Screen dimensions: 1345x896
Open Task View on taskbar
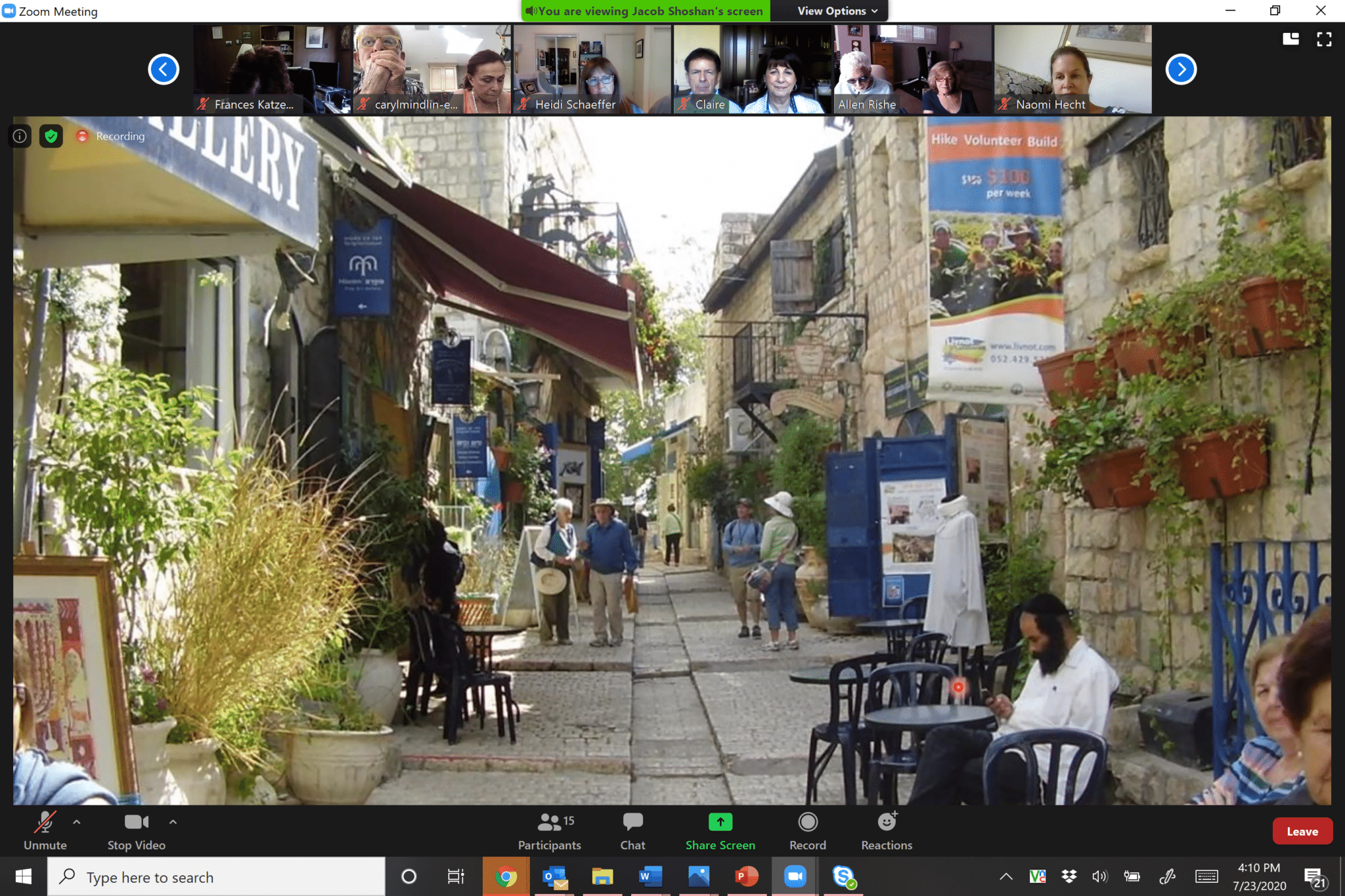point(456,876)
